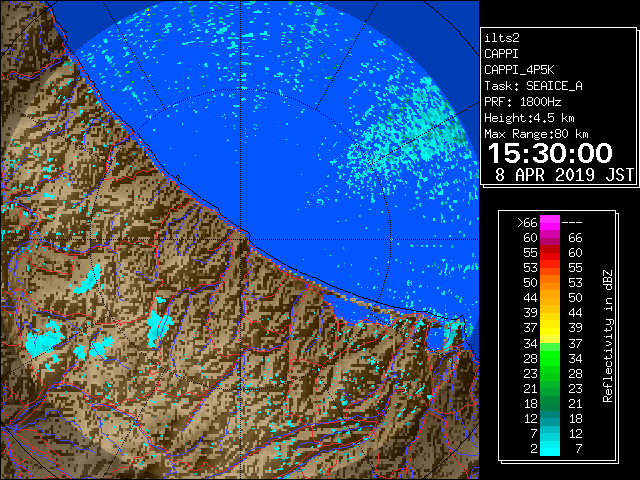This screenshot has width=640, height=480.
Task: Click the '2' value at the legend bottom
Action: tap(534, 449)
